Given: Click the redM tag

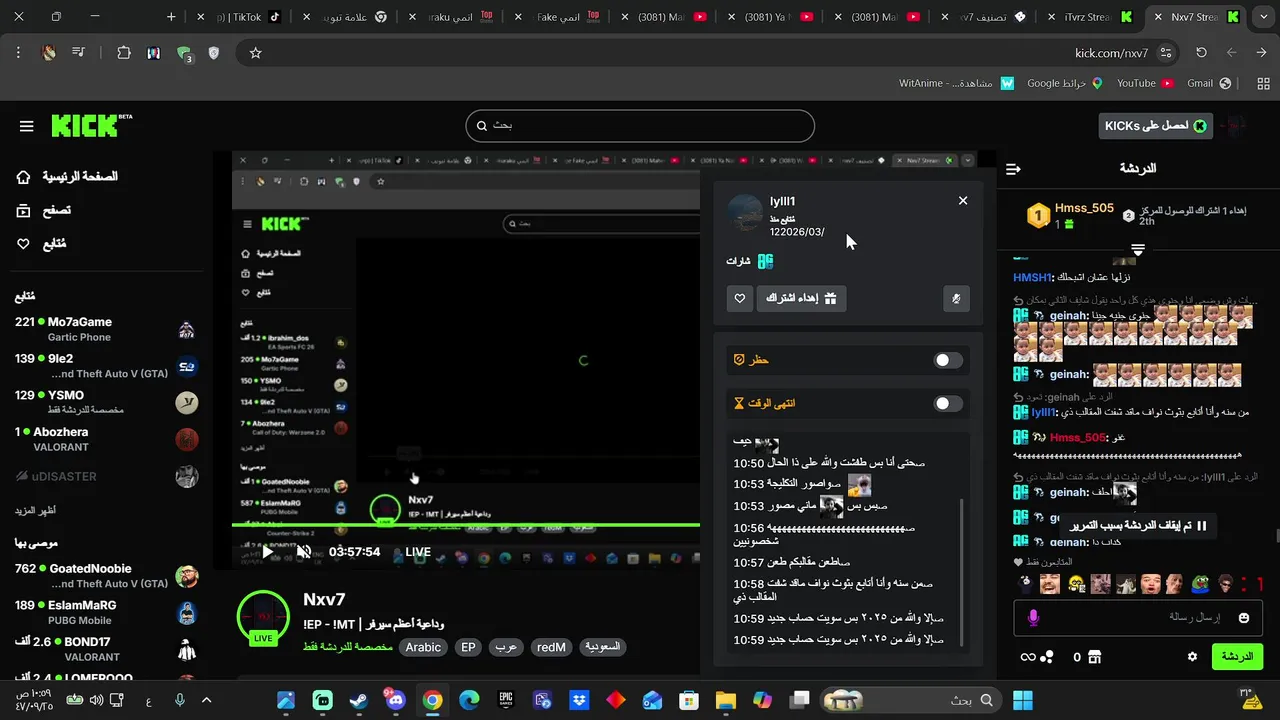Looking at the screenshot, I should pyautogui.click(x=551, y=647).
